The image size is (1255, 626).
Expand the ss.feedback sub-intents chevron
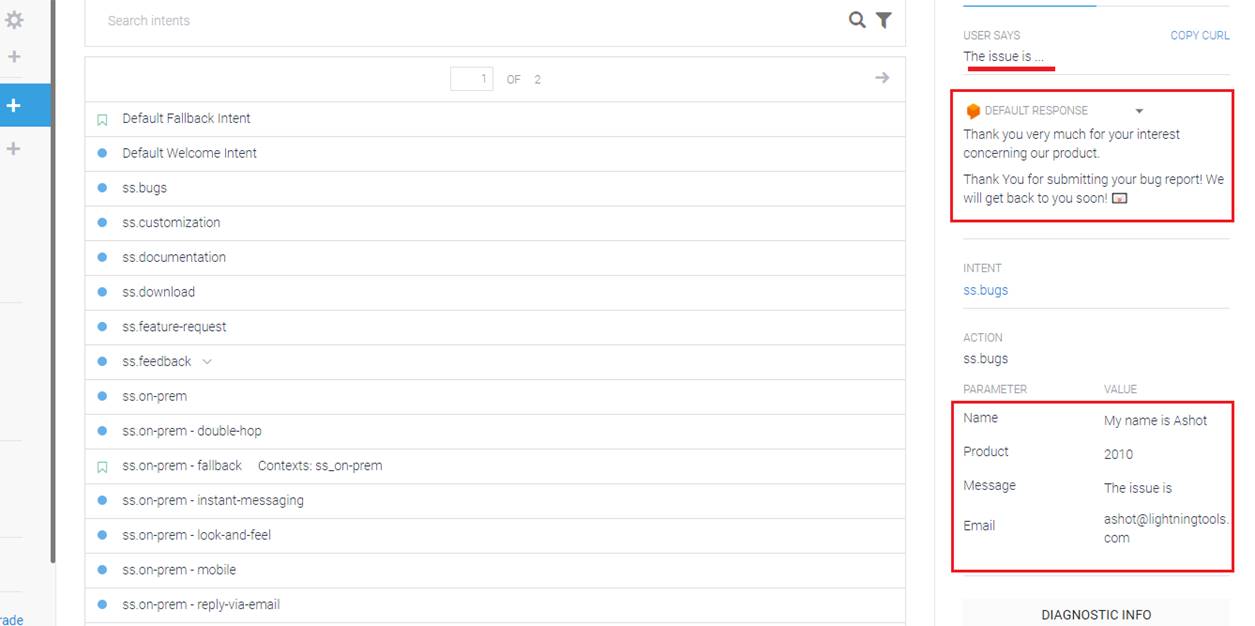207,362
